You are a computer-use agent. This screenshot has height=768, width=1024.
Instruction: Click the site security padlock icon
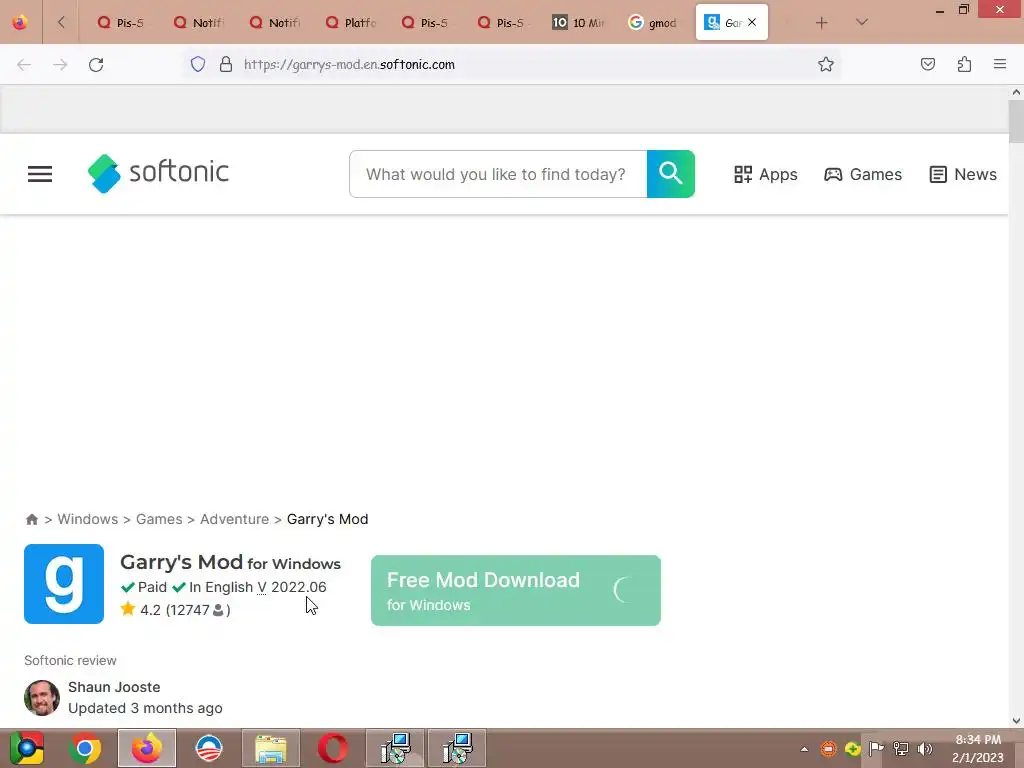[x=226, y=64]
